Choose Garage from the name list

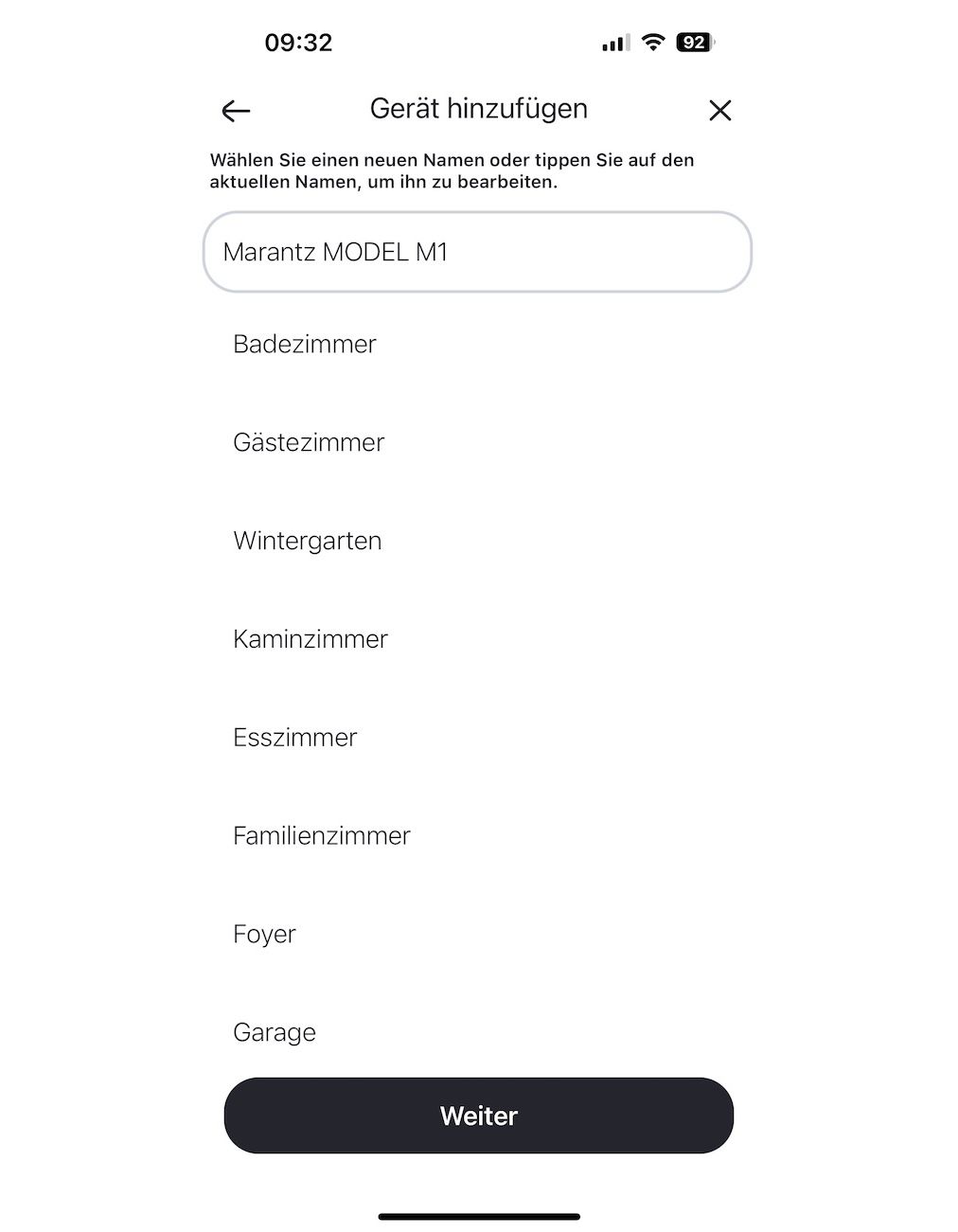tap(477, 1031)
